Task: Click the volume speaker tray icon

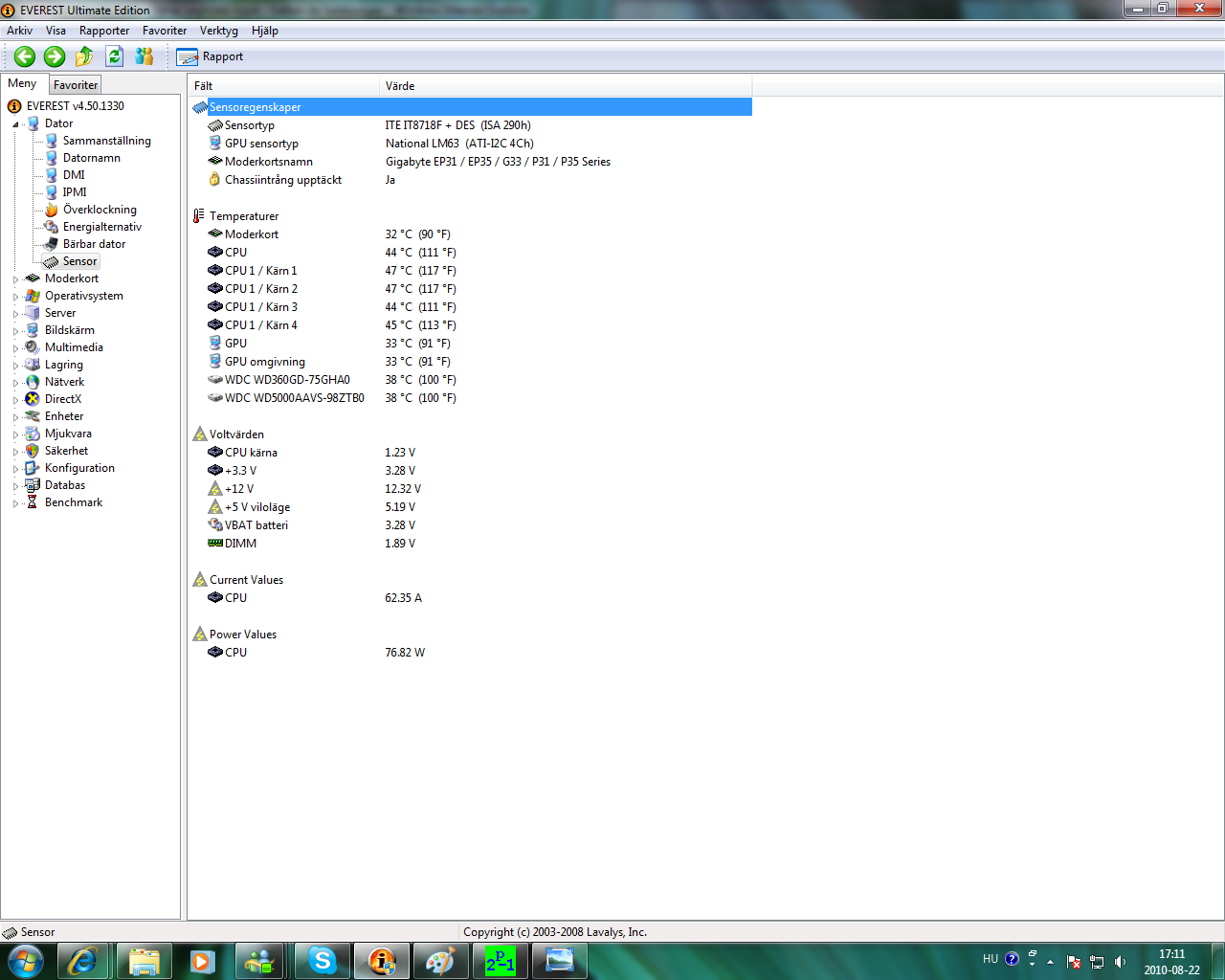Action: 1120,962
